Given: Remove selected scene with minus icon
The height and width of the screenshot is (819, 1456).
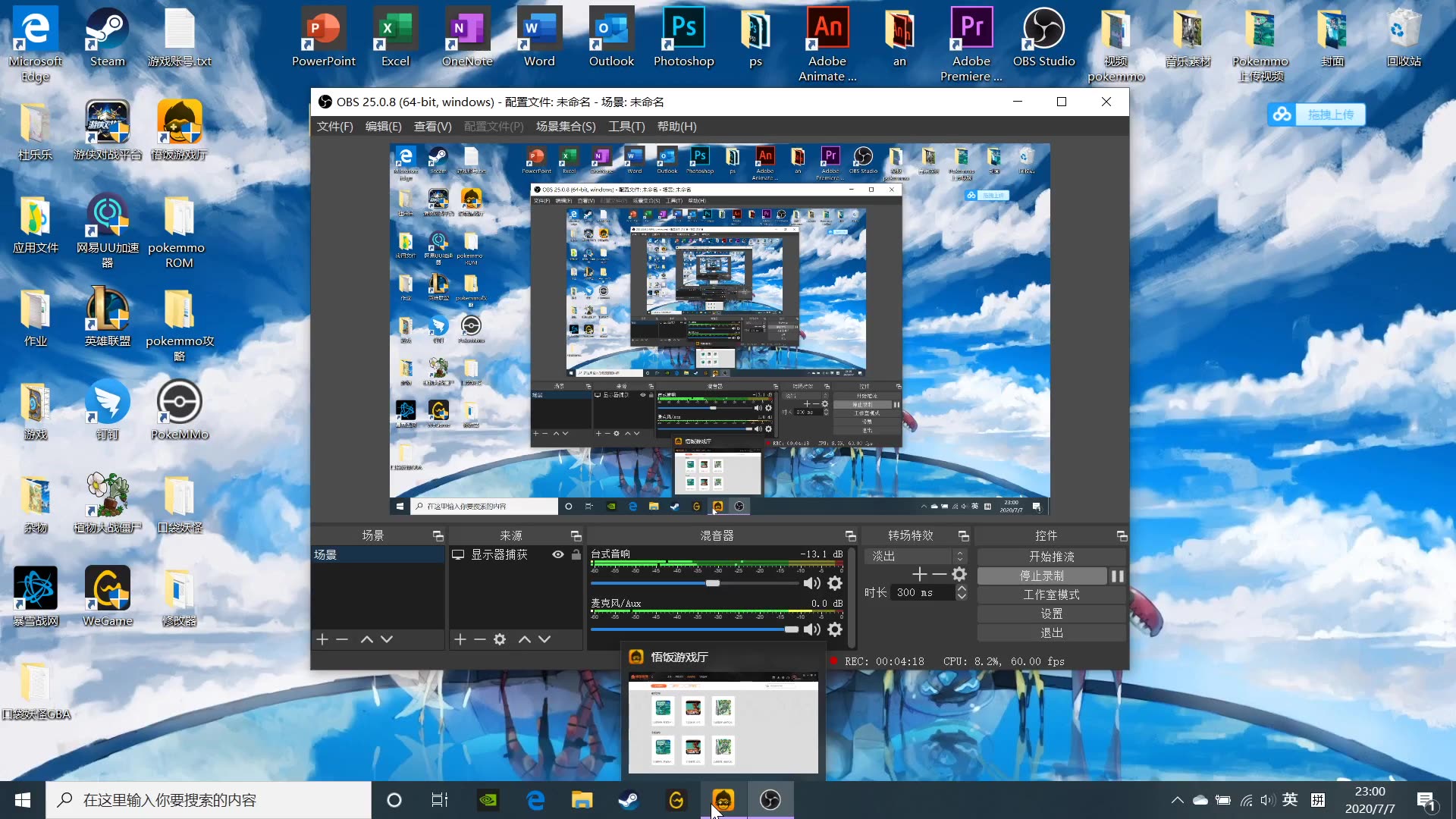Looking at the screenshot, I should coord(342,639).
